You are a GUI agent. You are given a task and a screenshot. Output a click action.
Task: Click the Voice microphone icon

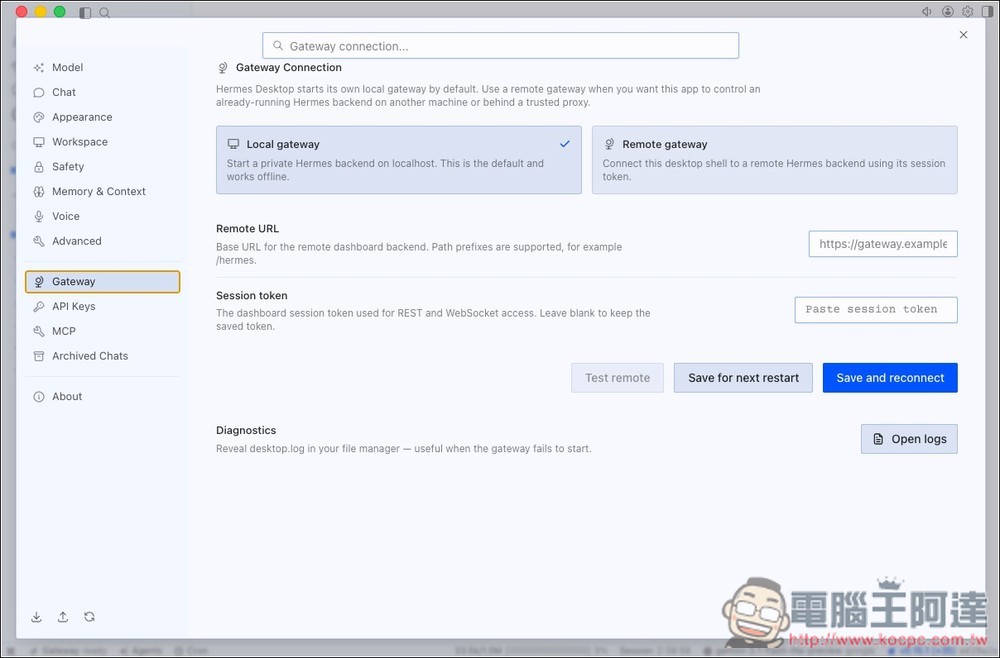coord(39,217)
